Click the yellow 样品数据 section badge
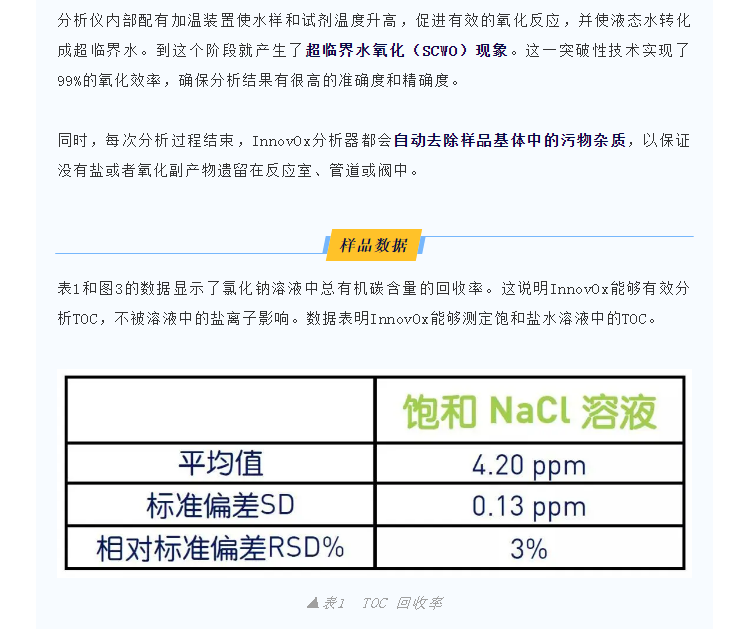The height and width of the screenshot is (629, 751). tap(374, 245)
